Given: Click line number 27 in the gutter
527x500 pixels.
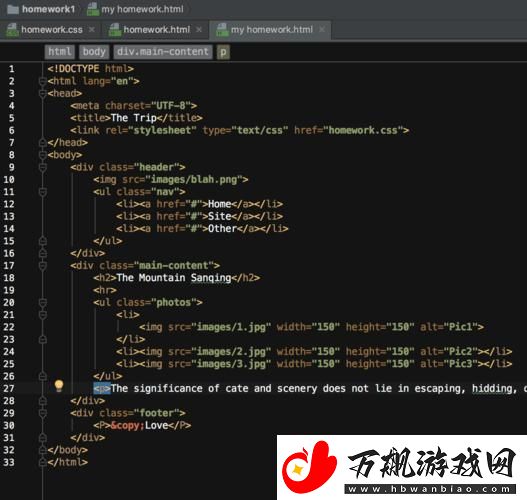Looking at the screenshot, I should pos(9,388).
